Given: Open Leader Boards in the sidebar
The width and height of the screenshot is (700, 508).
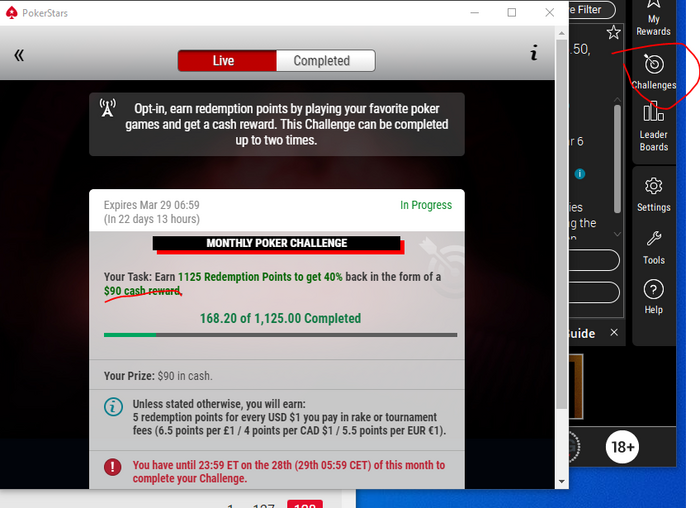Looking at the screenshot, I should (654, 127).
